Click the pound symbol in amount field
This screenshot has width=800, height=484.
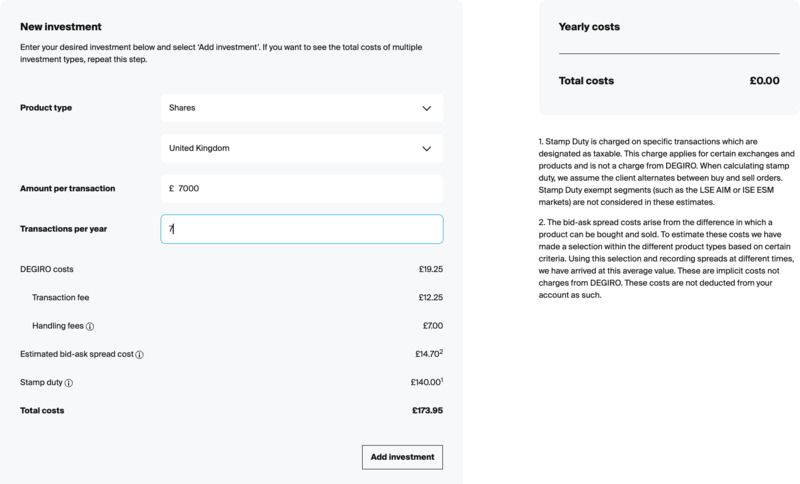coord(171,188)
